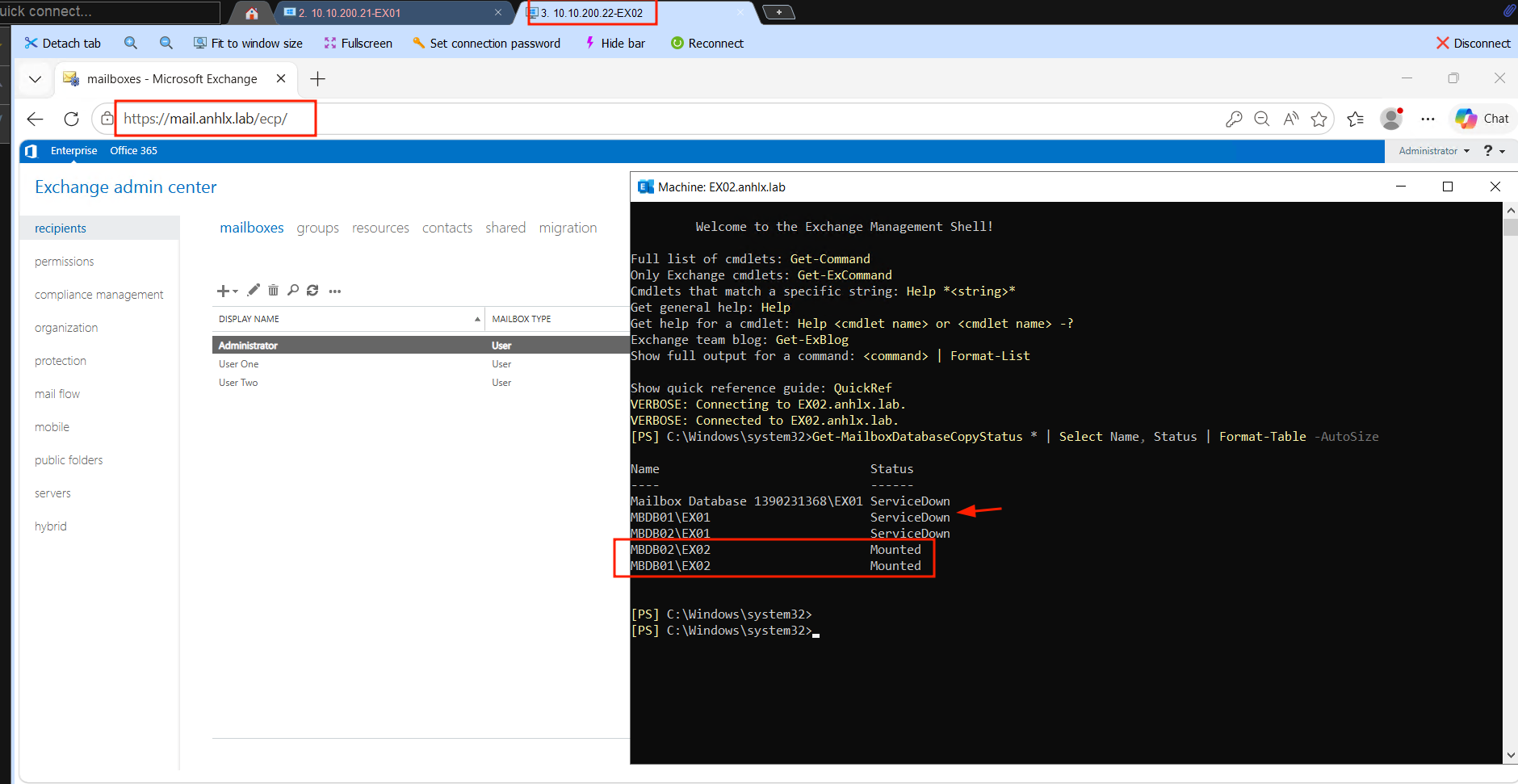Open the Administrator account dropdown
The height and width of the screenshot is (784, 1518).
click(1434, 151)
